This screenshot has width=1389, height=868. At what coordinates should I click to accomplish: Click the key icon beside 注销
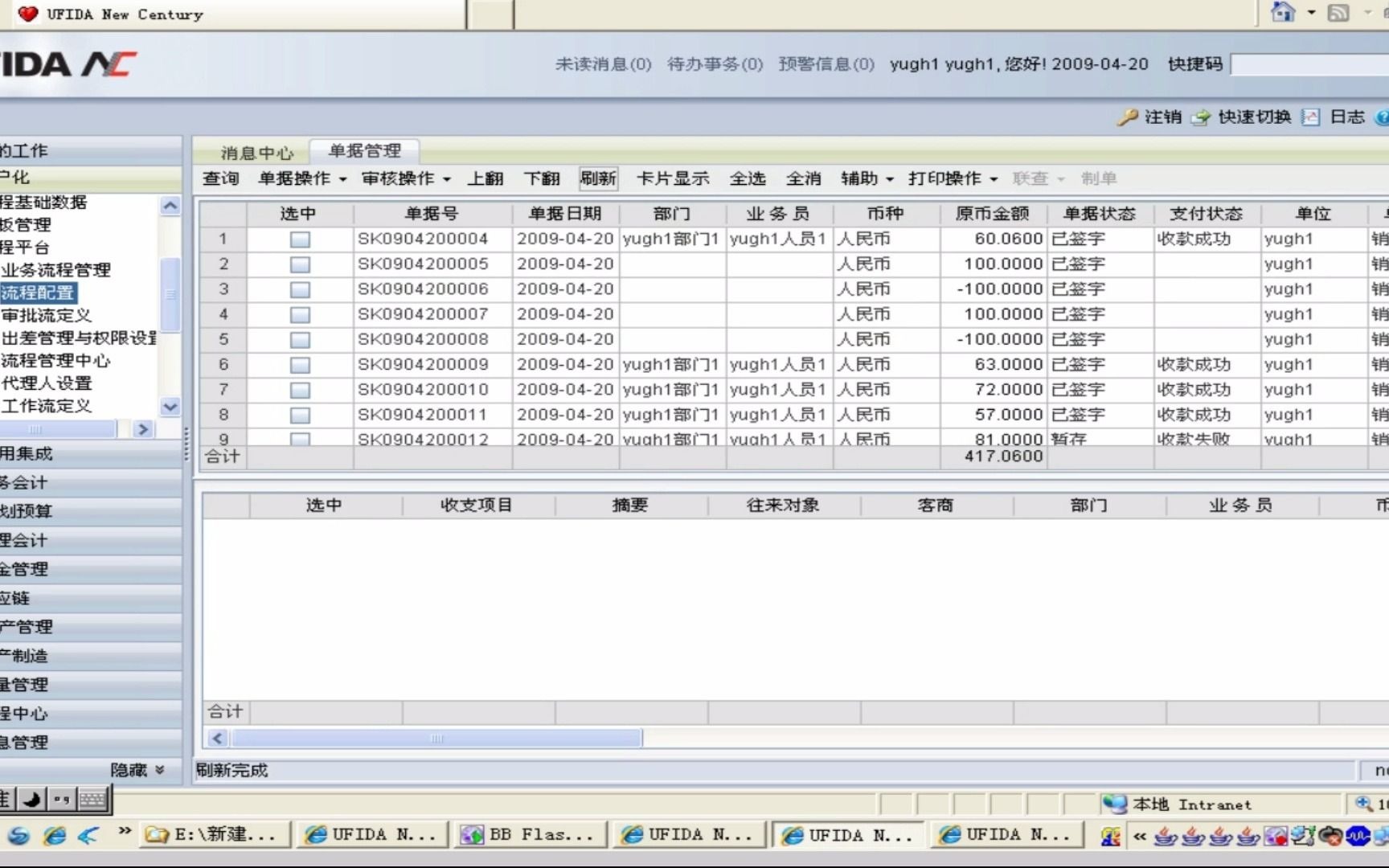1128,117
